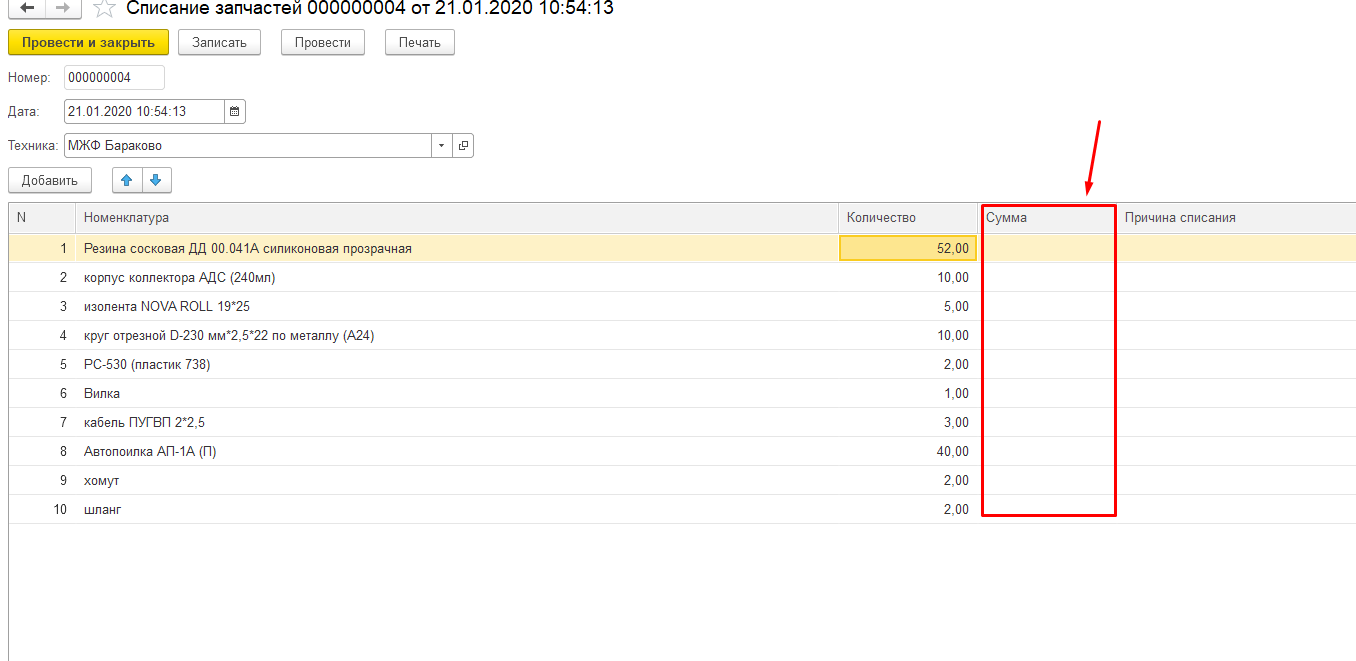Add document to favorites with star icon
The height and width of the screenshot is (661, 1356).
tap(102, 9)
